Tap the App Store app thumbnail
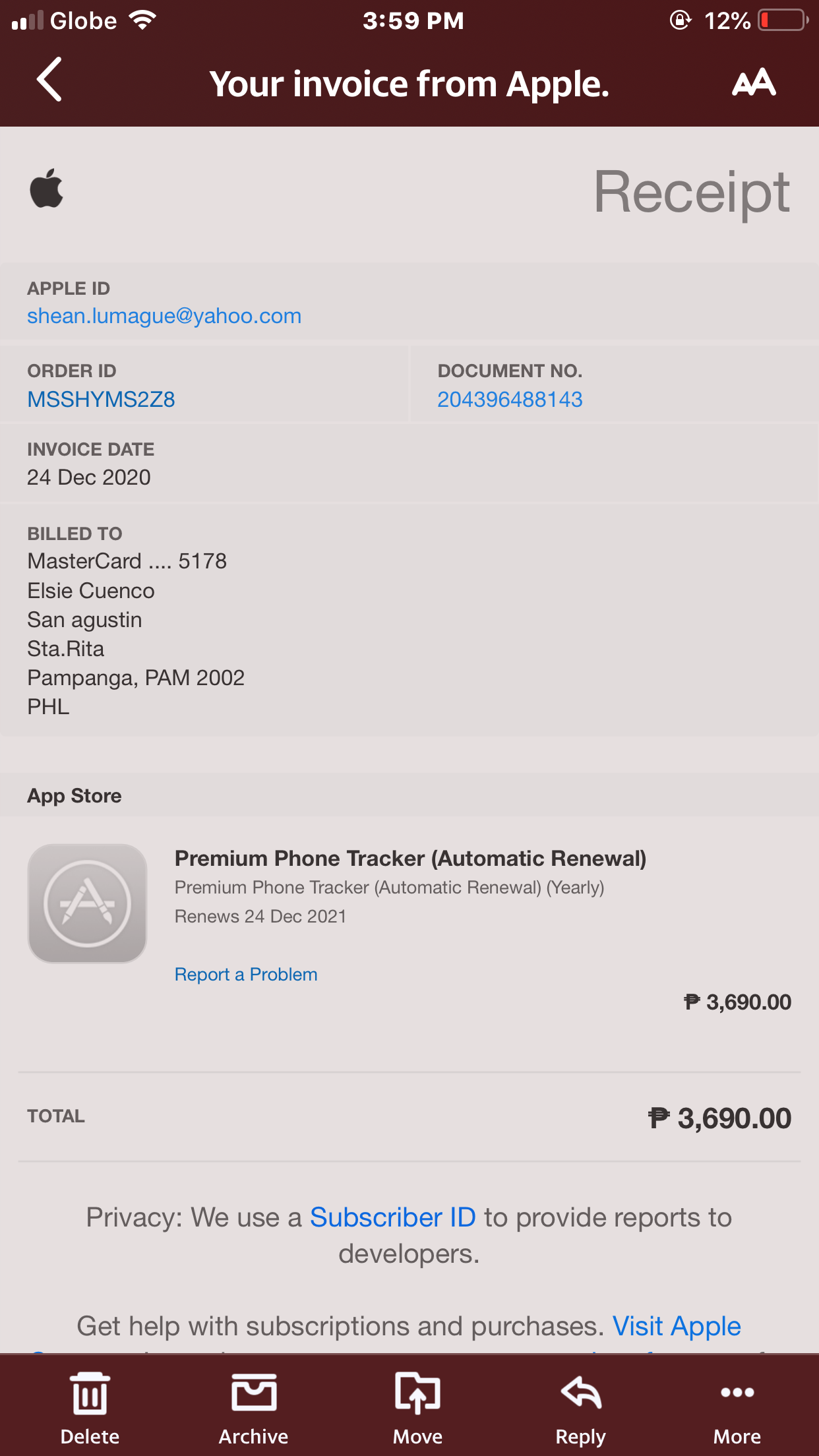The height and width of the screenshot is (1456, 819). point(87,903)
